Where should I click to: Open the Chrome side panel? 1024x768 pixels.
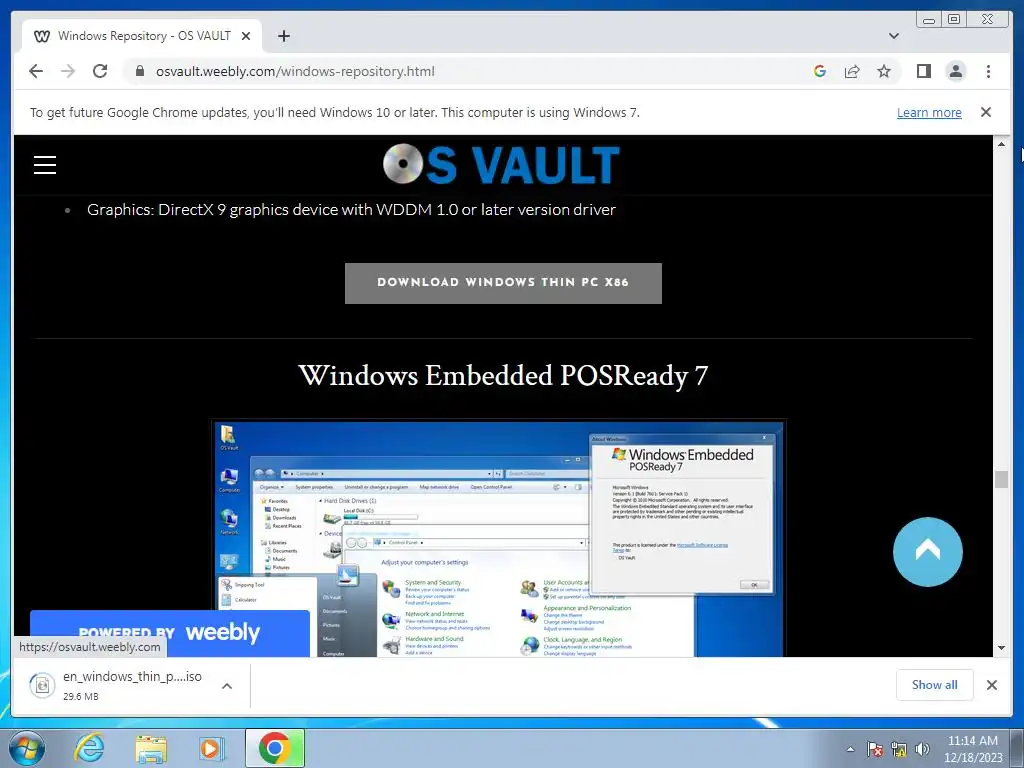tap(923, 71)
